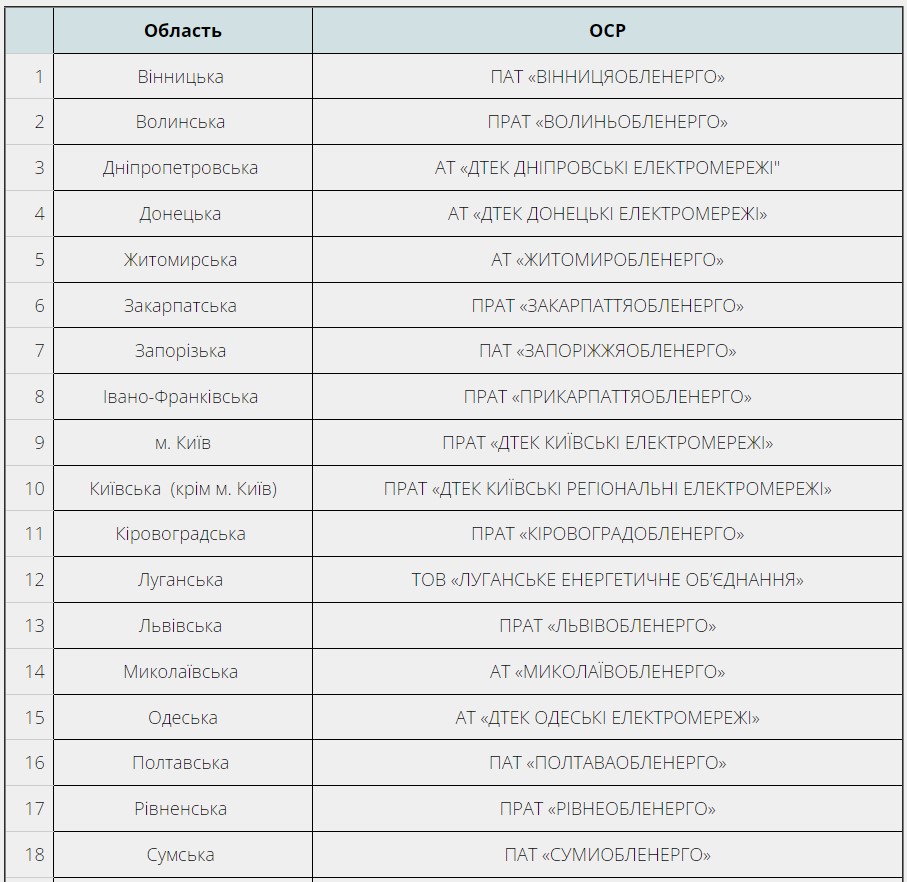This screenshot has width=907, height=882.
Task: Click ПАТ «СУМИОБЛЕНЕРГО» cell
Action: [x=607, y=855]
